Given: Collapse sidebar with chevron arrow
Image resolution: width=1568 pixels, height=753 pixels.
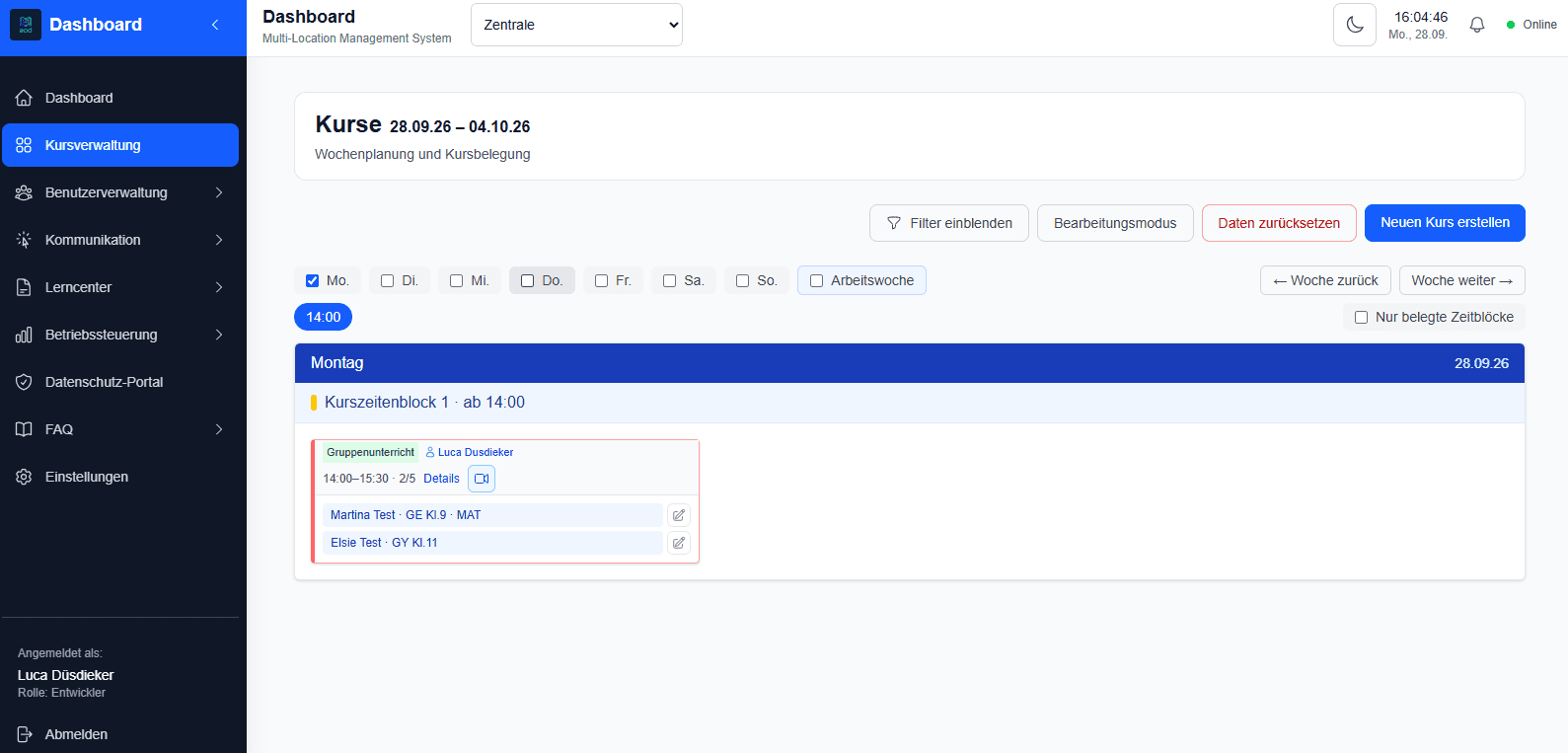Looking at the screenshot, I should click(x=215, y=25).
